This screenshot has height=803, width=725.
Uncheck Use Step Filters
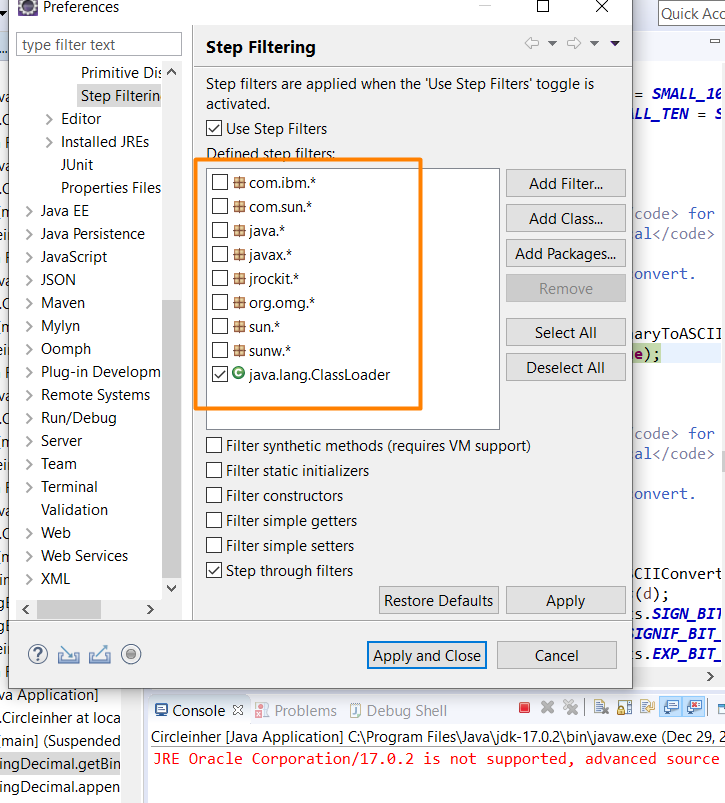214,128
